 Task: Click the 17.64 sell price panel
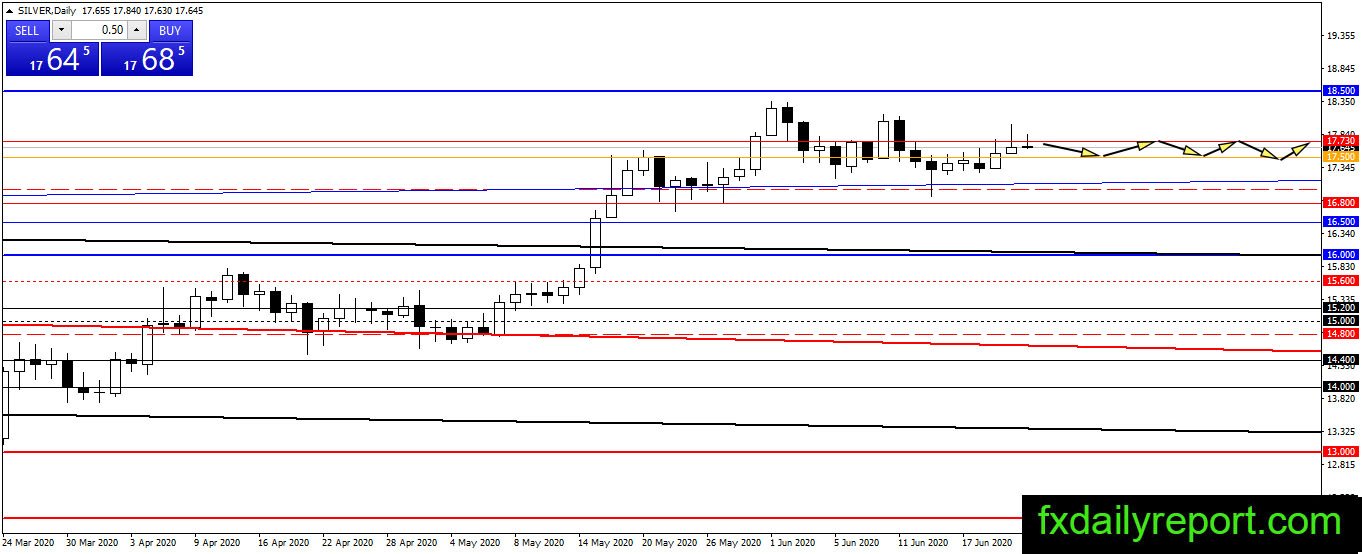click(x=52, y=59)
